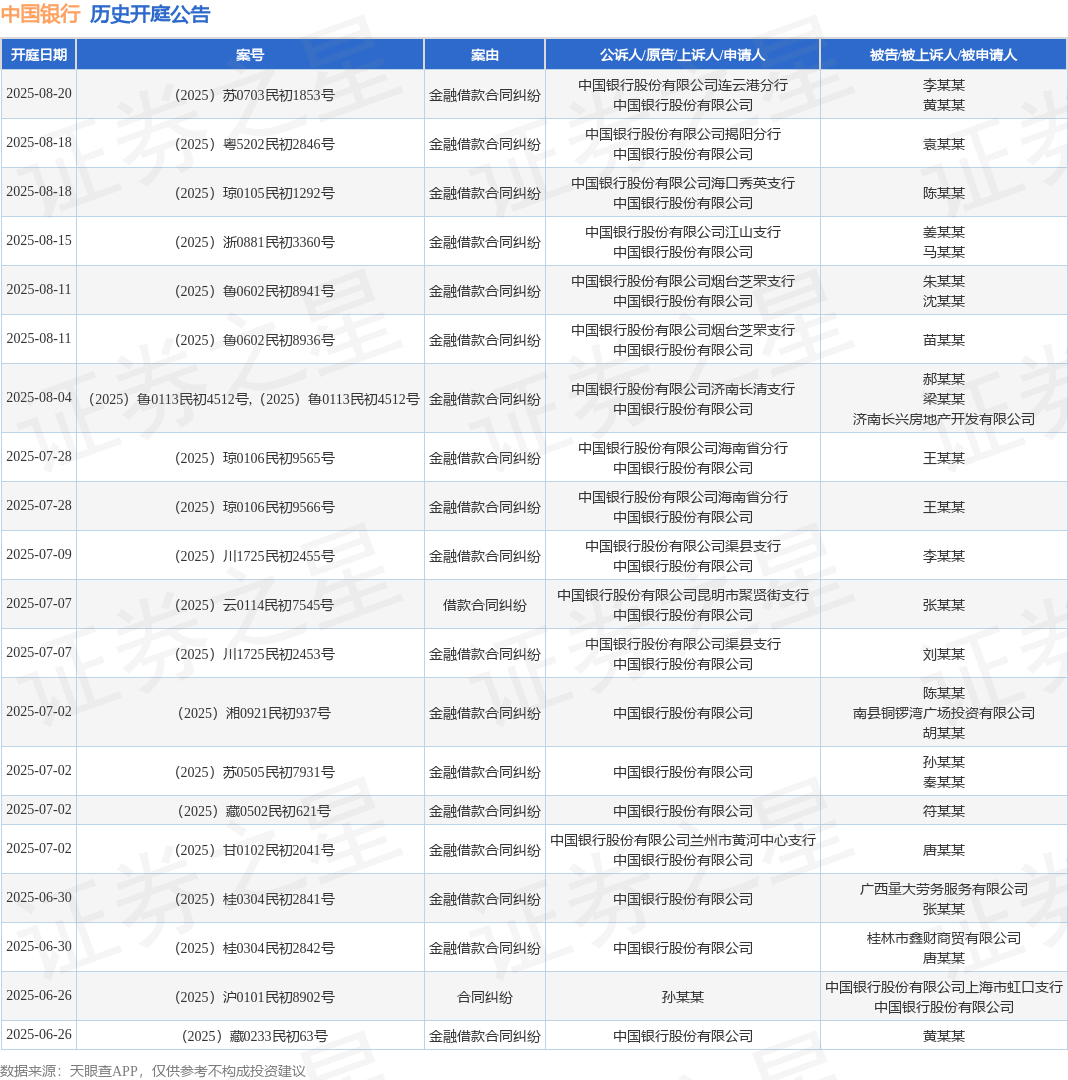Click the 案号 column header
1068x1080 pixels.
(x=250, y=55)
